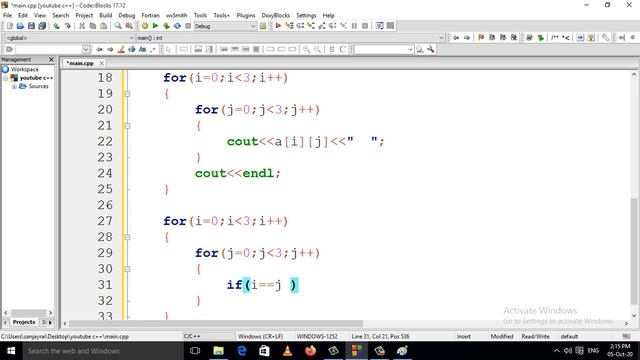Open the Settings menu
The height and width of the screenshot is (360, 640).
(306, 15)
